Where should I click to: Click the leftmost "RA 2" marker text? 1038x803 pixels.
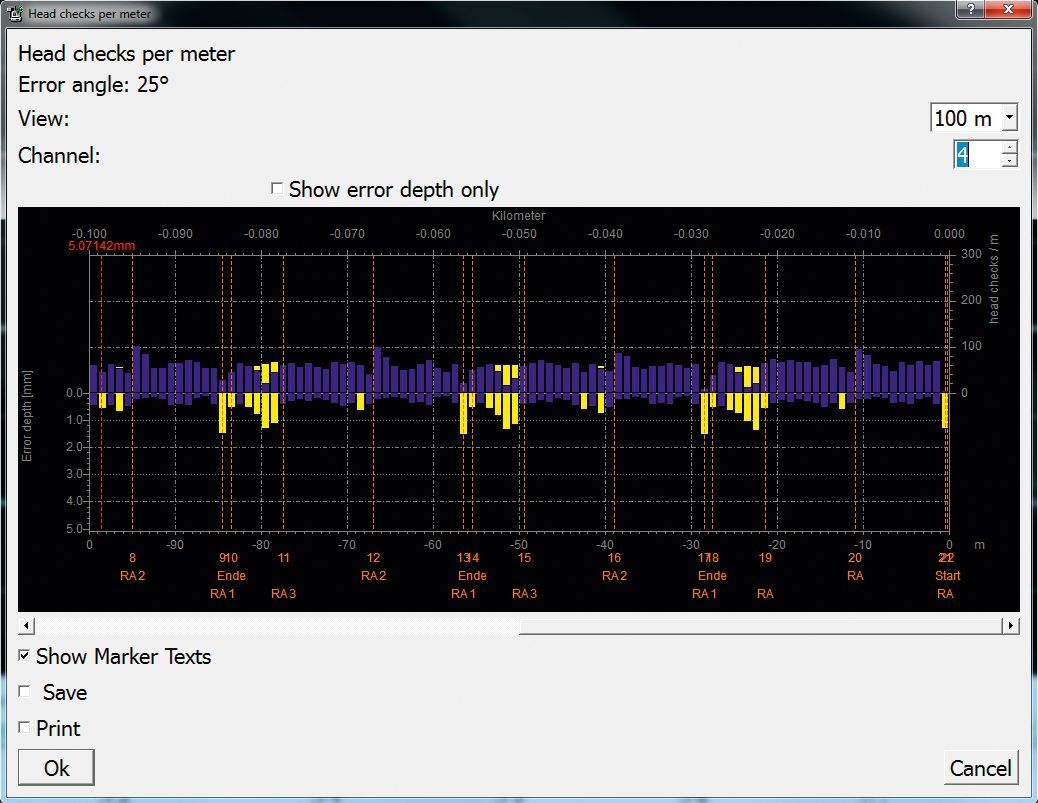pyautogui.click(x=131, y=576)
